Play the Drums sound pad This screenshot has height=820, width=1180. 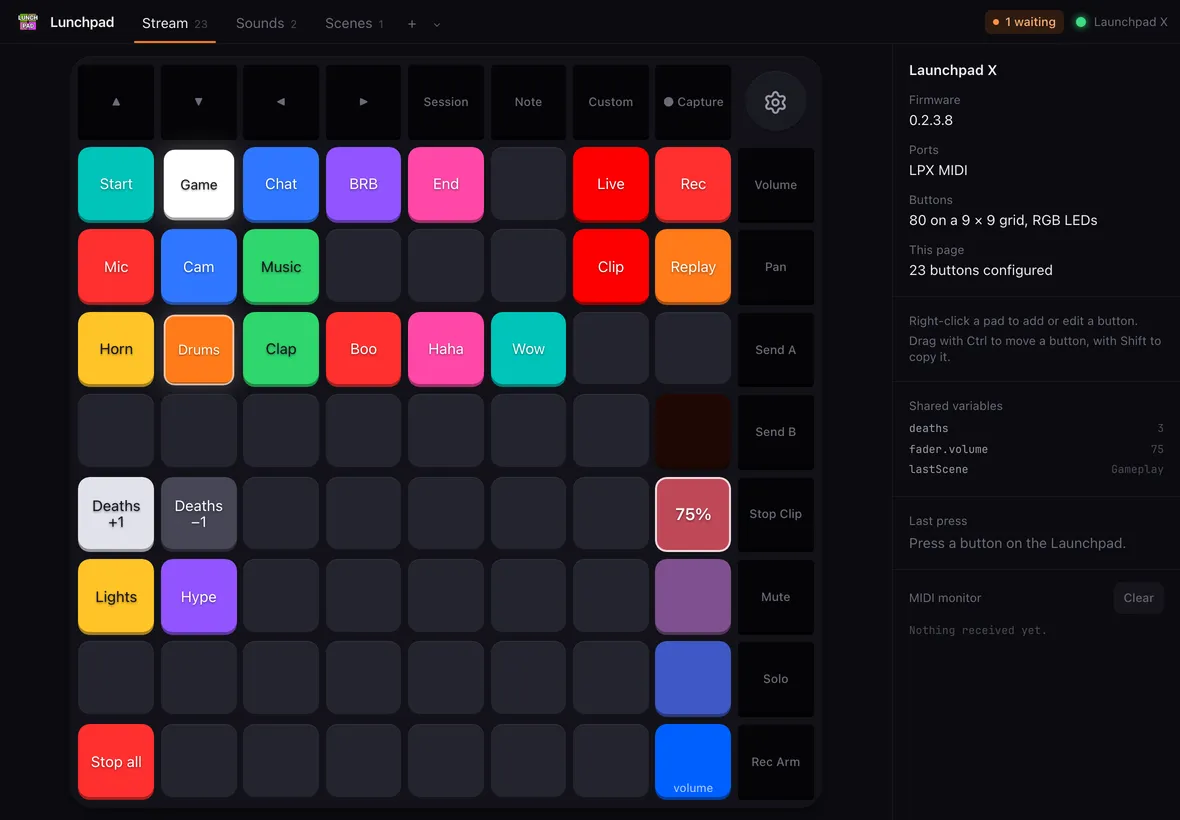click(199, 349)
